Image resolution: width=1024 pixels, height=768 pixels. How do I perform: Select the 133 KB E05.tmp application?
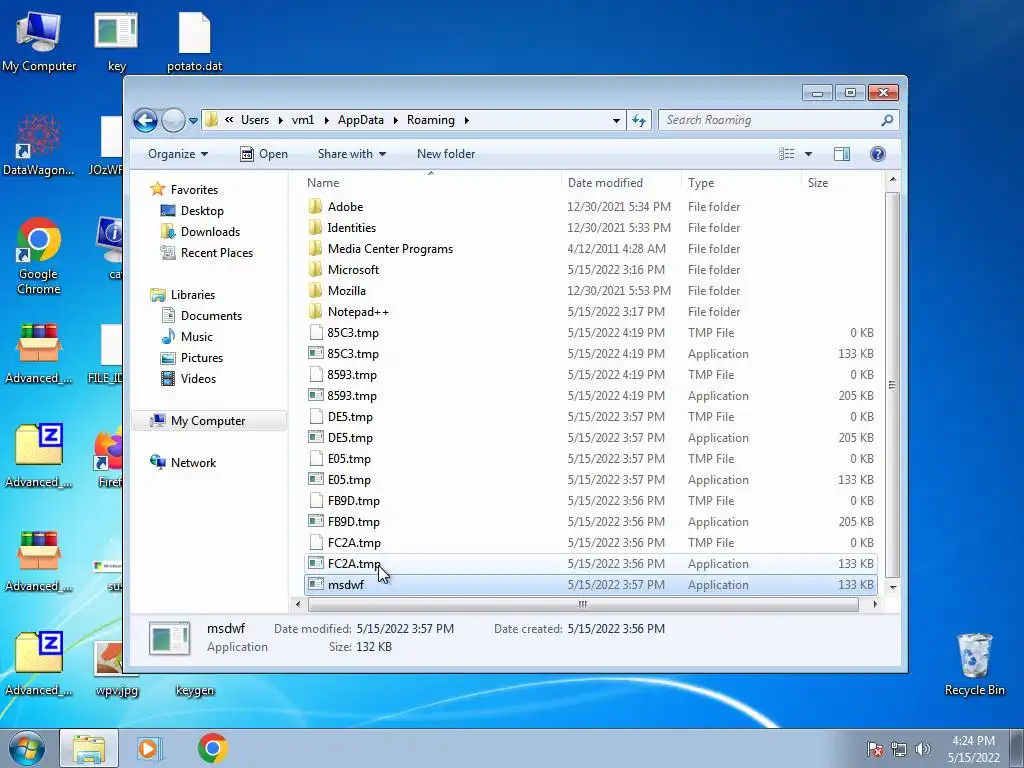click(590, 480)
